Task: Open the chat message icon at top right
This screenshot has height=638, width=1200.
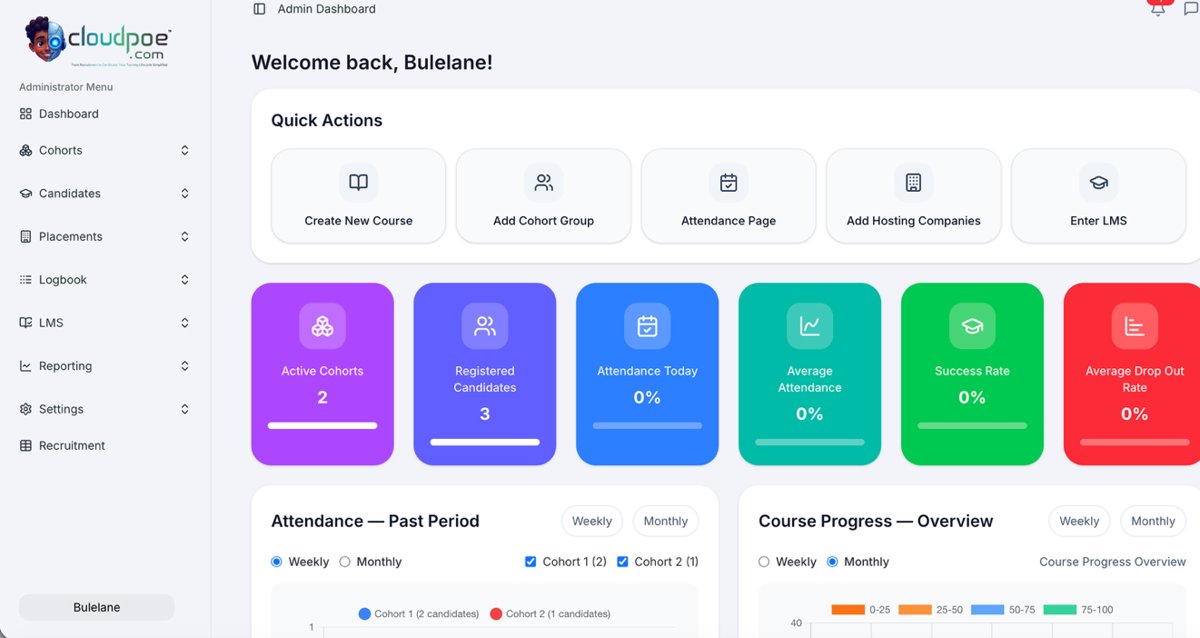Action: (x=1191, y=9)
